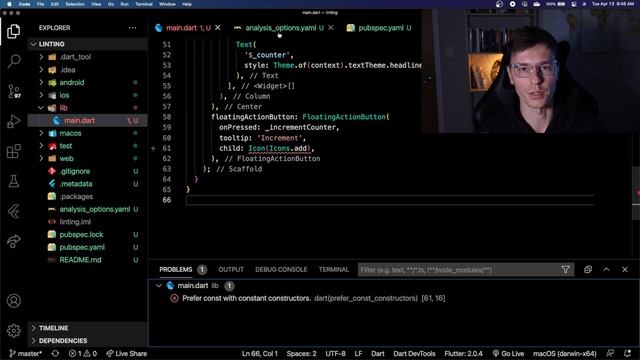Click the Go Live status button
The height and width of the screenshot is (360, 640).
click(508, 353)
